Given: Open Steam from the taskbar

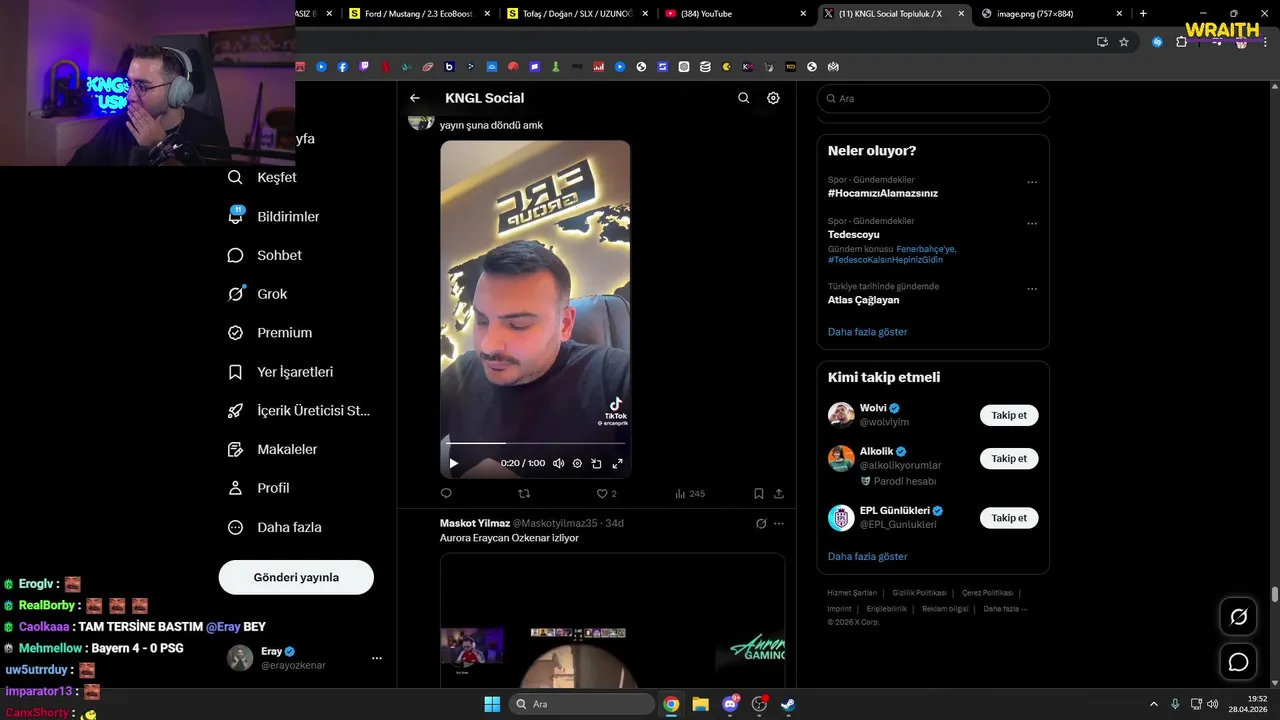Looking at the screenshot, I should pyautogui.click(x=788, y=704).
